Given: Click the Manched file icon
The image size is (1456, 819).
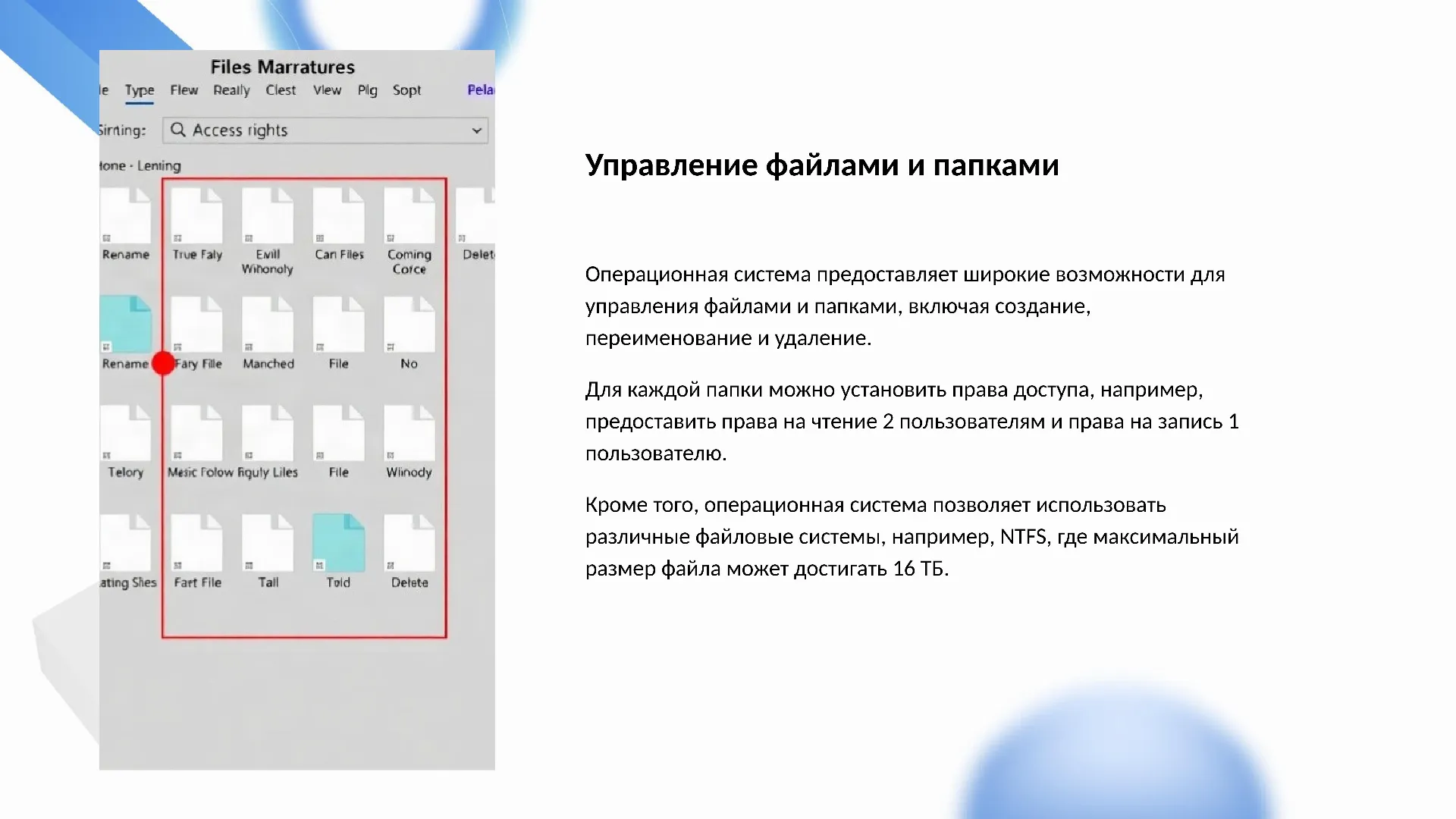Looking at the screenshot, I should [268, 325].
